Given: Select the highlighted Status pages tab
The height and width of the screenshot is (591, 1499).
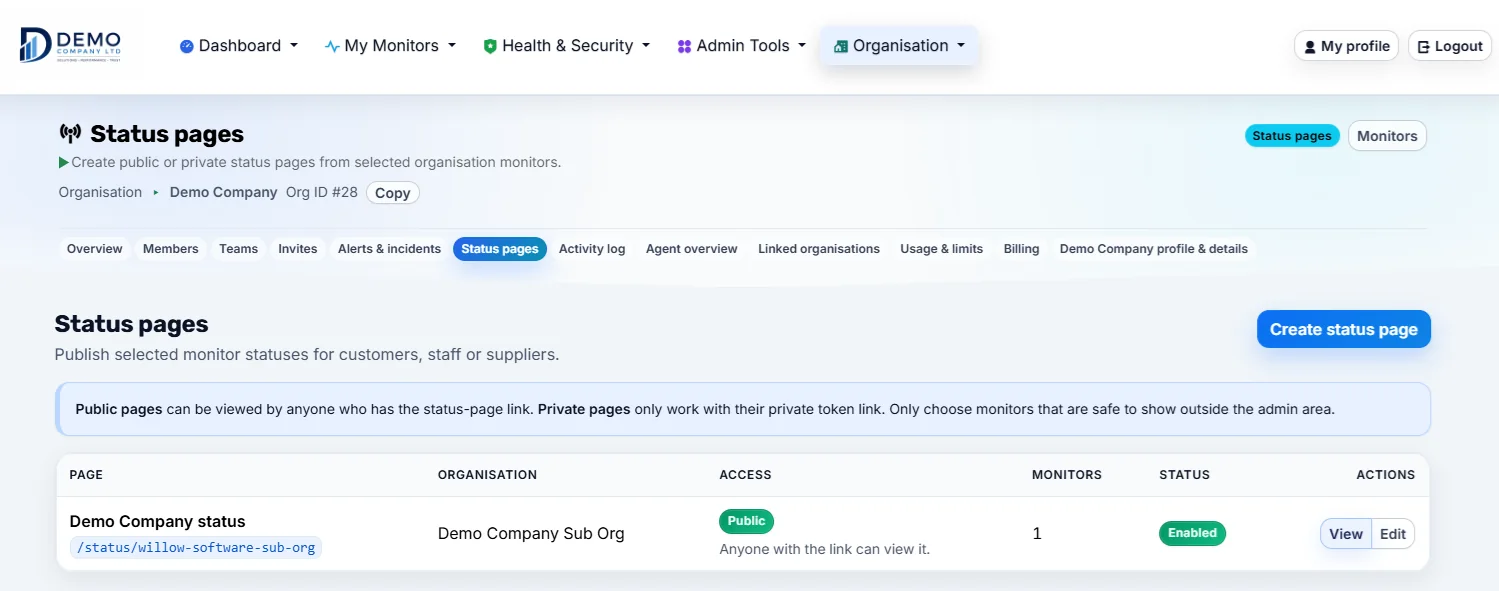Looking at the screenshot, I should tap(500, 249).
